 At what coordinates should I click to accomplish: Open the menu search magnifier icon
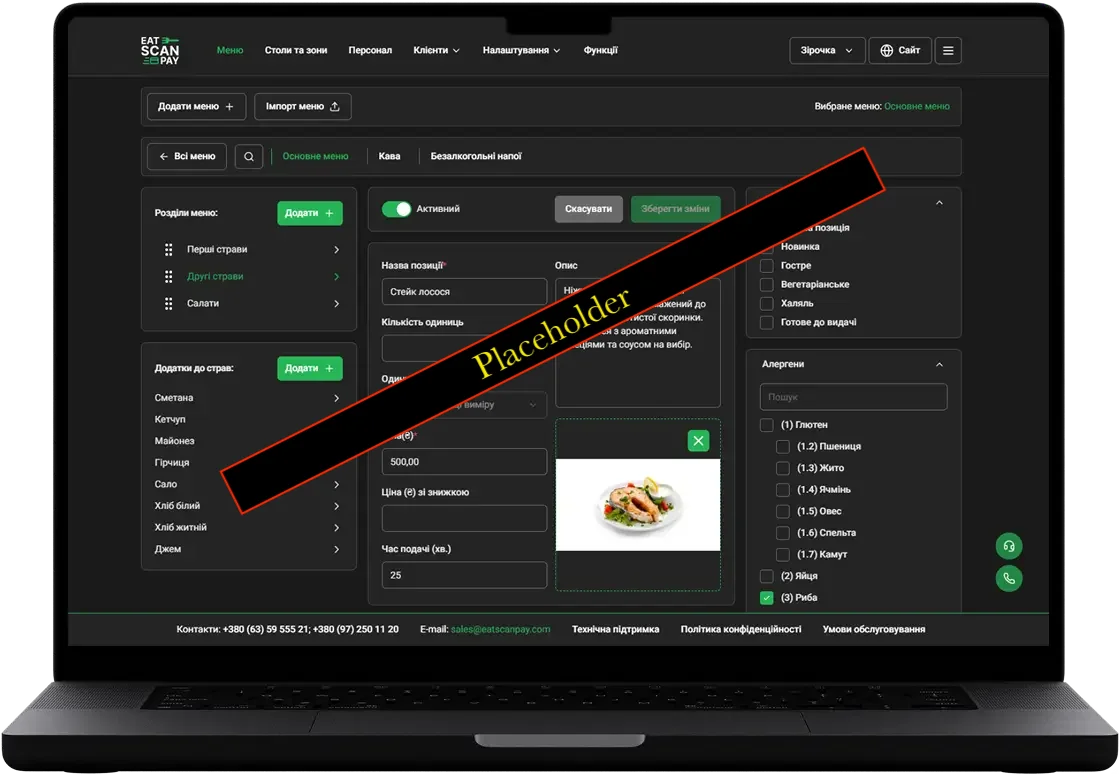click(x=248, y=156)
